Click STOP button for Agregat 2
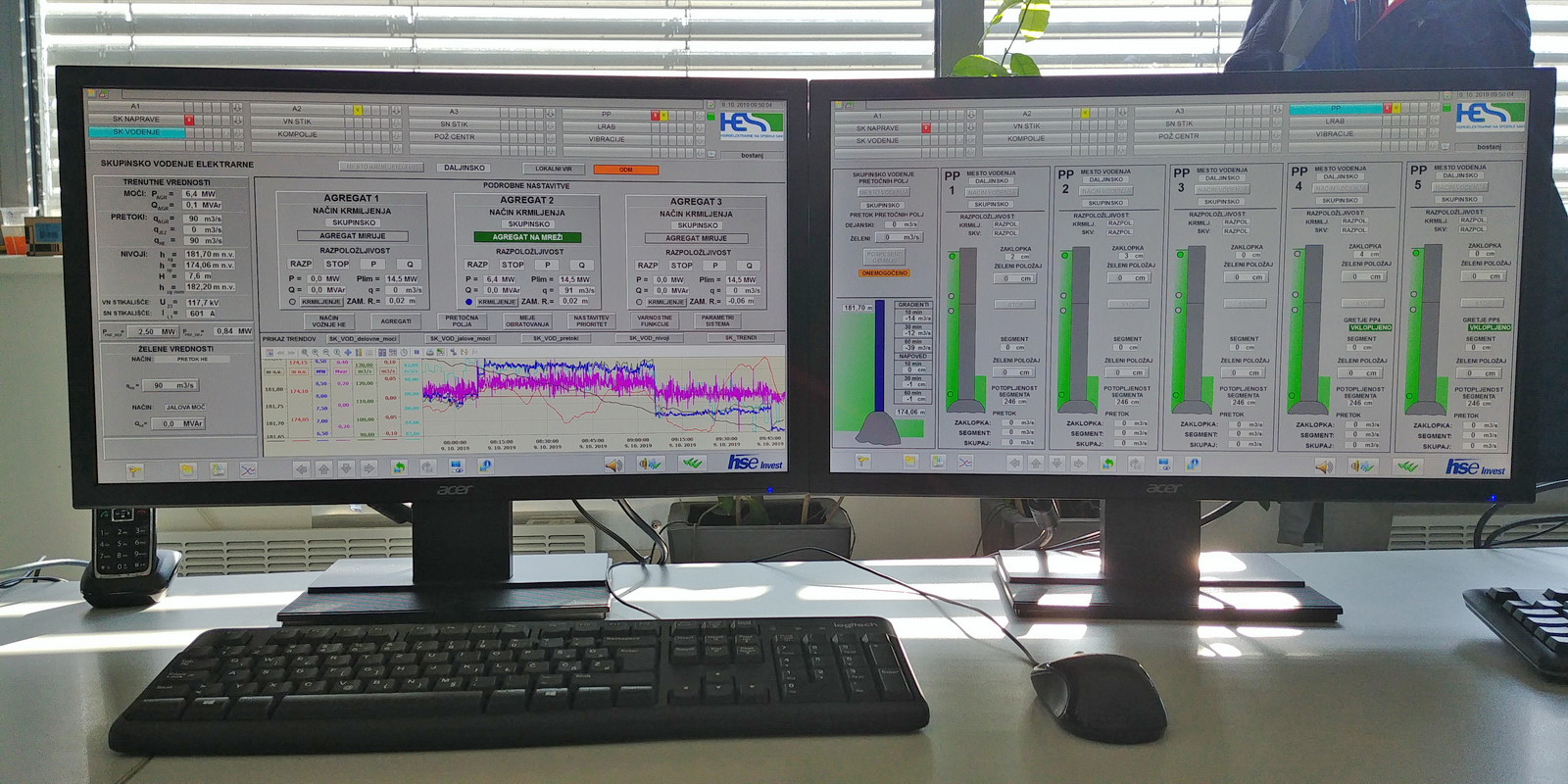1568x784 pixels. (513, 265)
